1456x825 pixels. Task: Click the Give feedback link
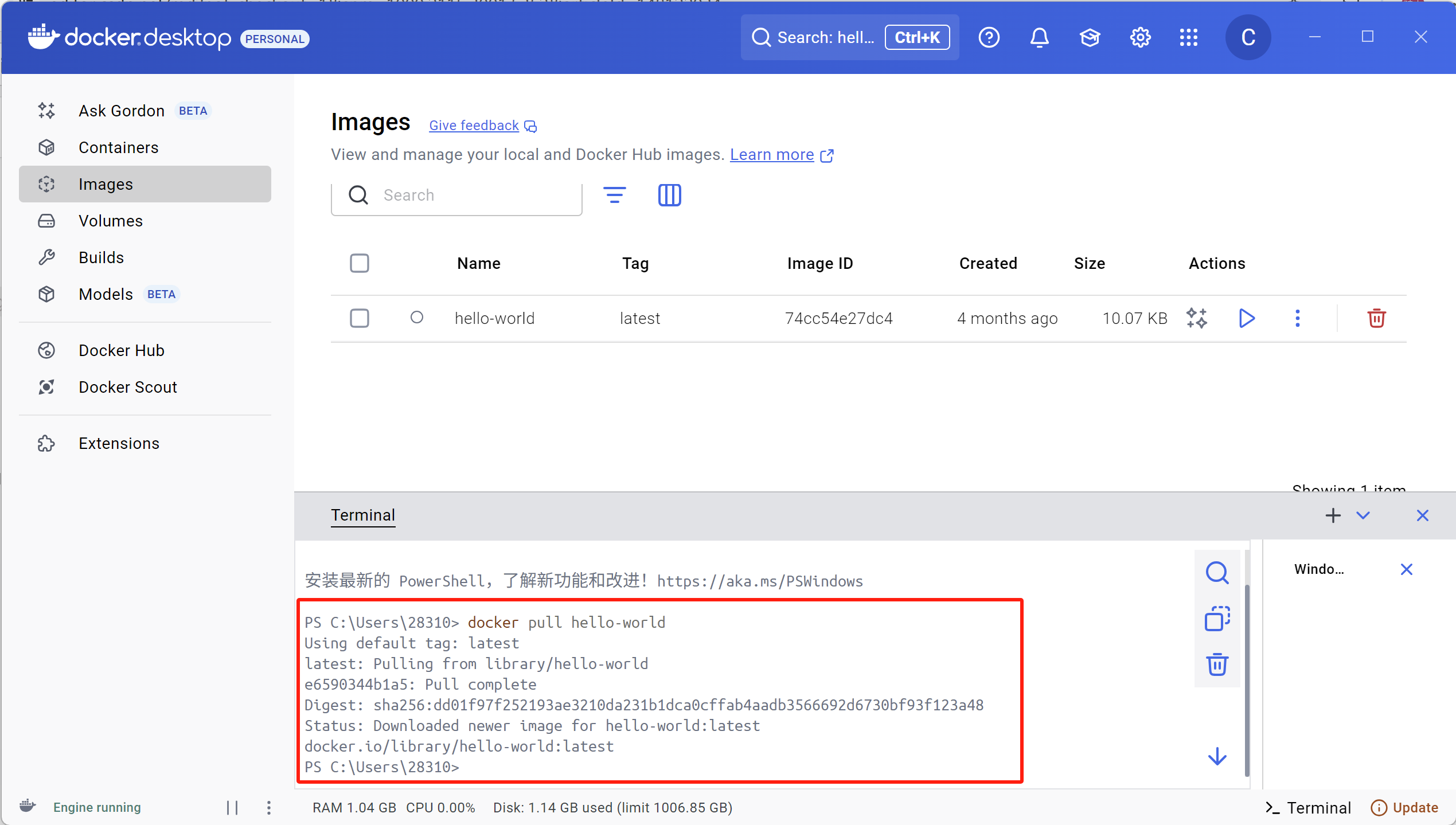coord(474,126)
